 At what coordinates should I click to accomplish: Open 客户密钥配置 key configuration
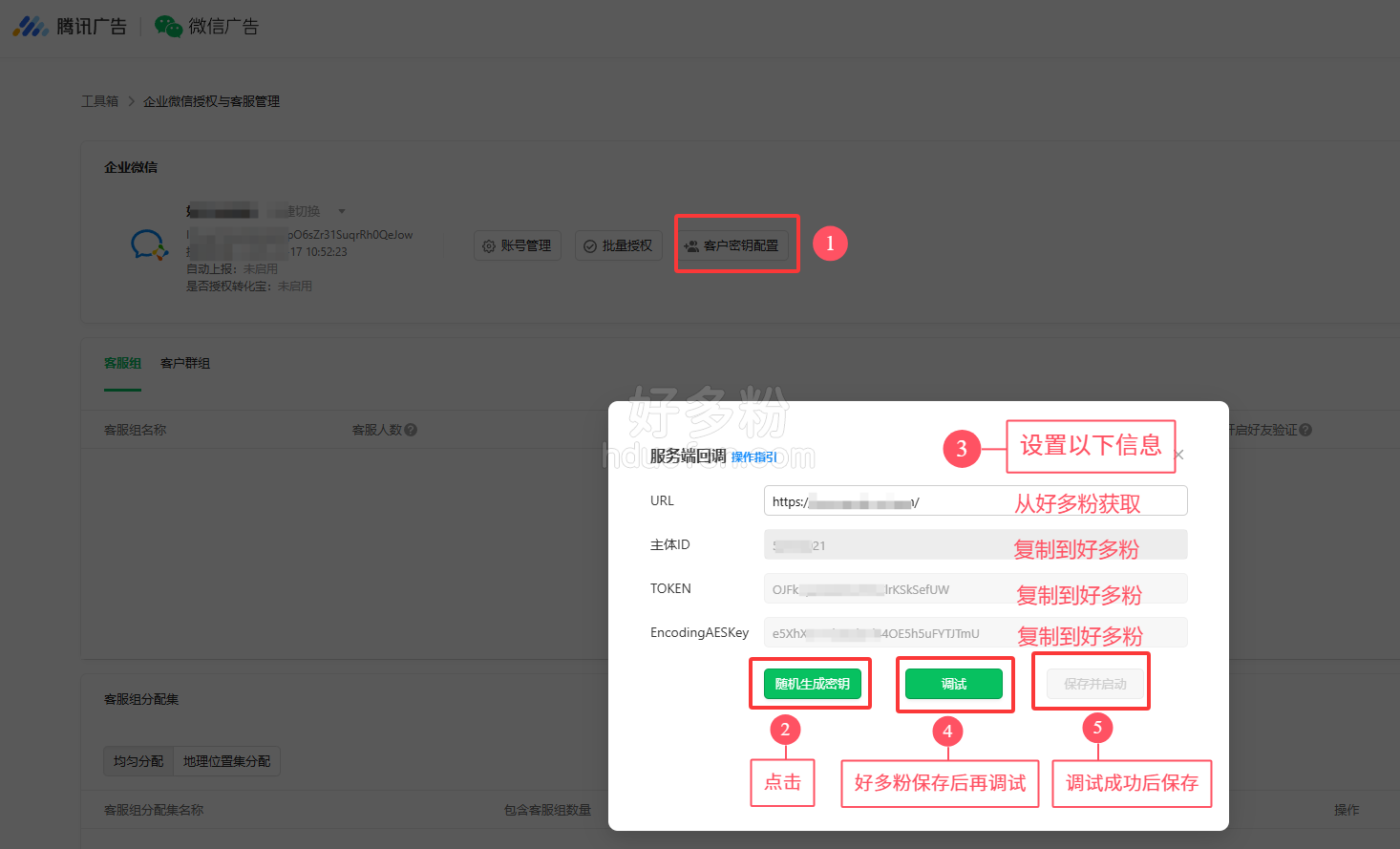point(732,245)
